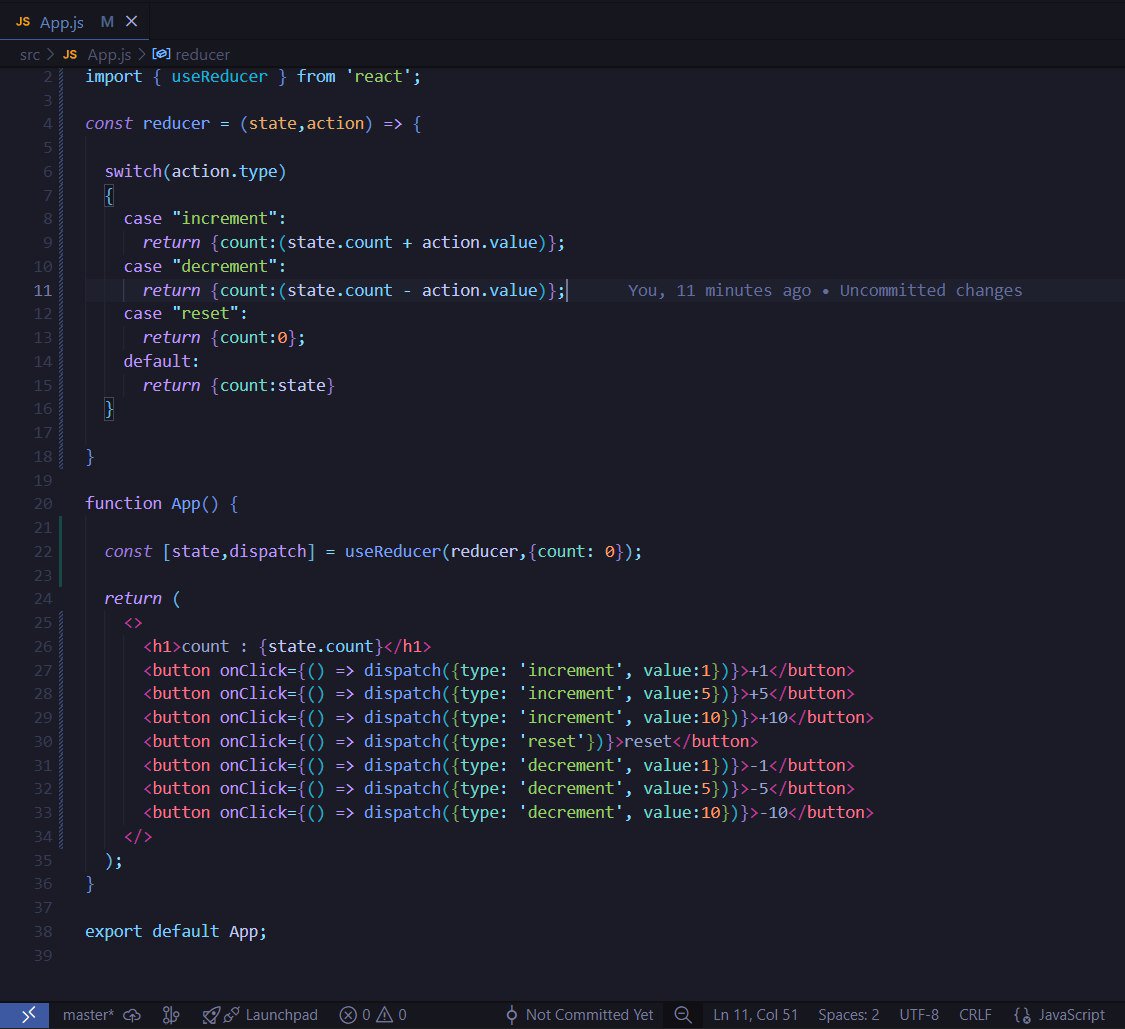Click the case "decrement" label
The height and width of the screenshot is (1029, 1125).
pos(204,266)
